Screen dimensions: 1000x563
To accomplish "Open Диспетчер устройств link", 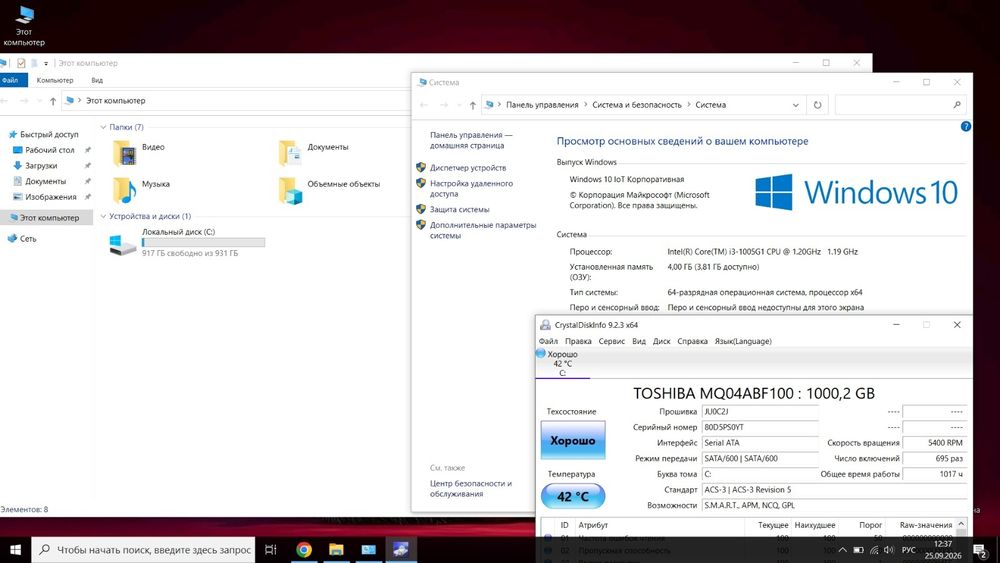I will click(x=467, y=168).
